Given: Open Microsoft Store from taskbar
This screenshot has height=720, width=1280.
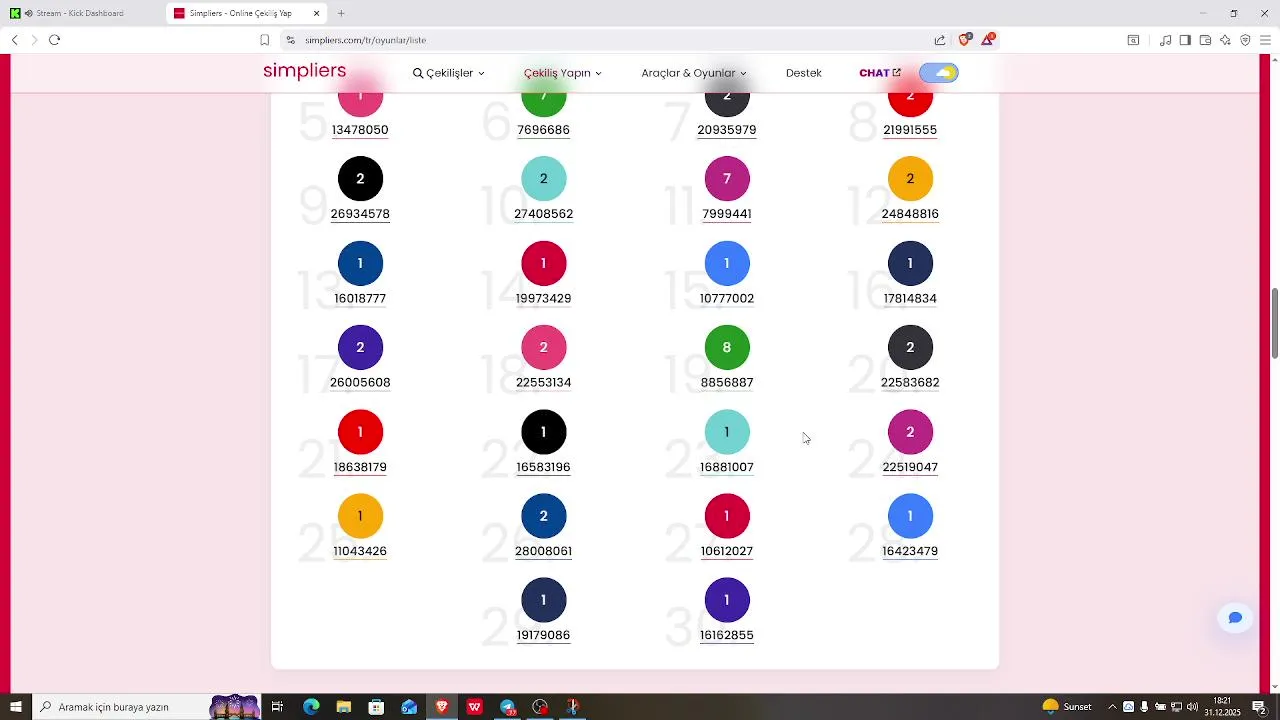Looking at the screenshot, I should coord(376,707).
